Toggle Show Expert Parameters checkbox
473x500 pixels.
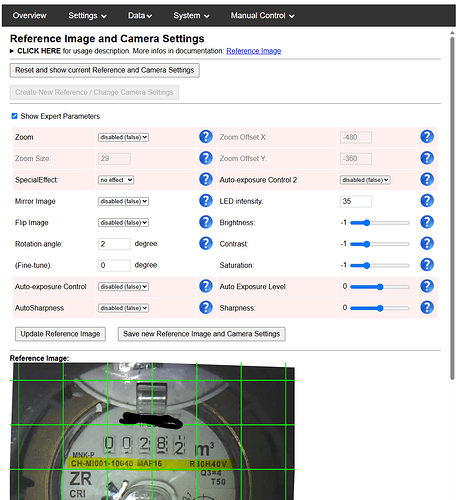(x=14, y=116)
